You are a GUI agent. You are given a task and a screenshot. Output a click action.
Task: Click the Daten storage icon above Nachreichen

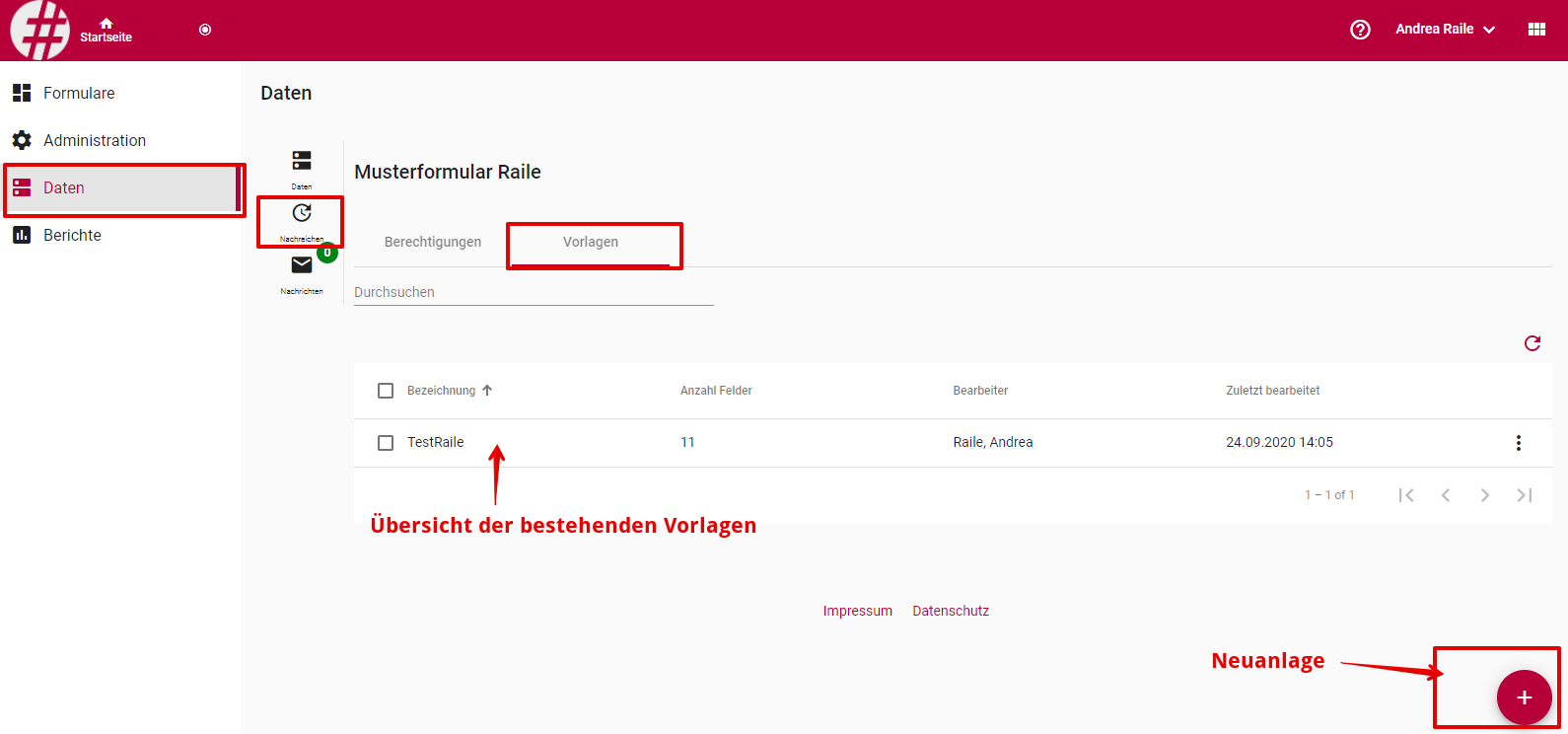[x=302, y=160]
